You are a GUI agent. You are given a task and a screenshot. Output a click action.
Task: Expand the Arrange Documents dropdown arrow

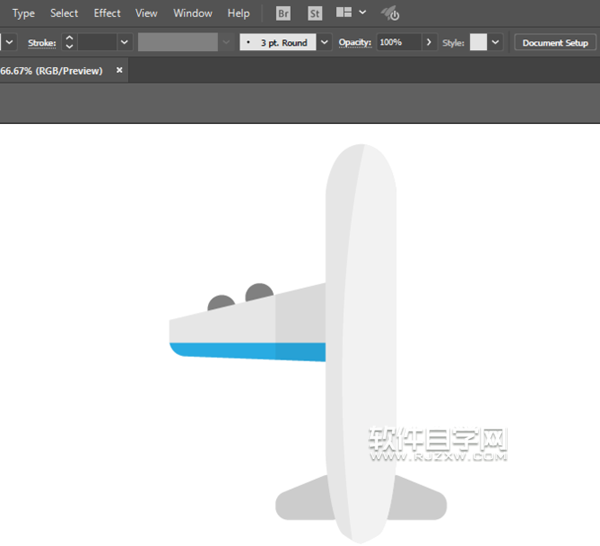tap(362, 13)
